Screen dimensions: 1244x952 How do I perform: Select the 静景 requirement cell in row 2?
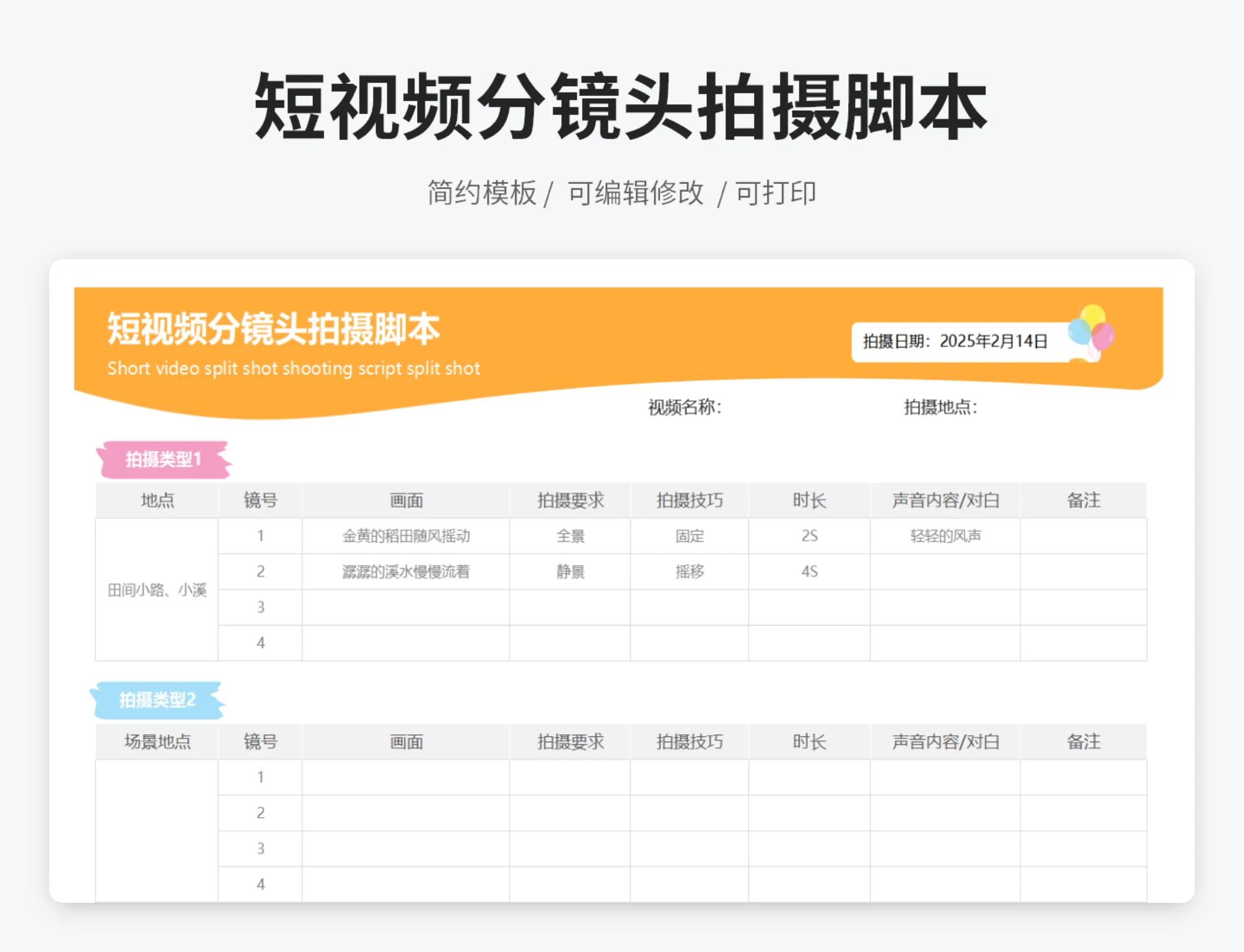[x=569, y=571]
